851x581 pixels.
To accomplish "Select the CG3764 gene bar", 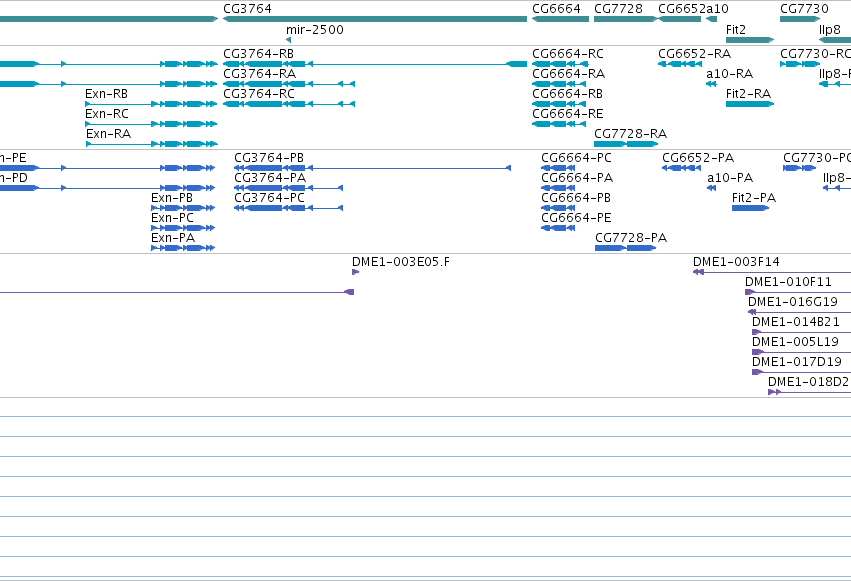I will coord(375,19).
